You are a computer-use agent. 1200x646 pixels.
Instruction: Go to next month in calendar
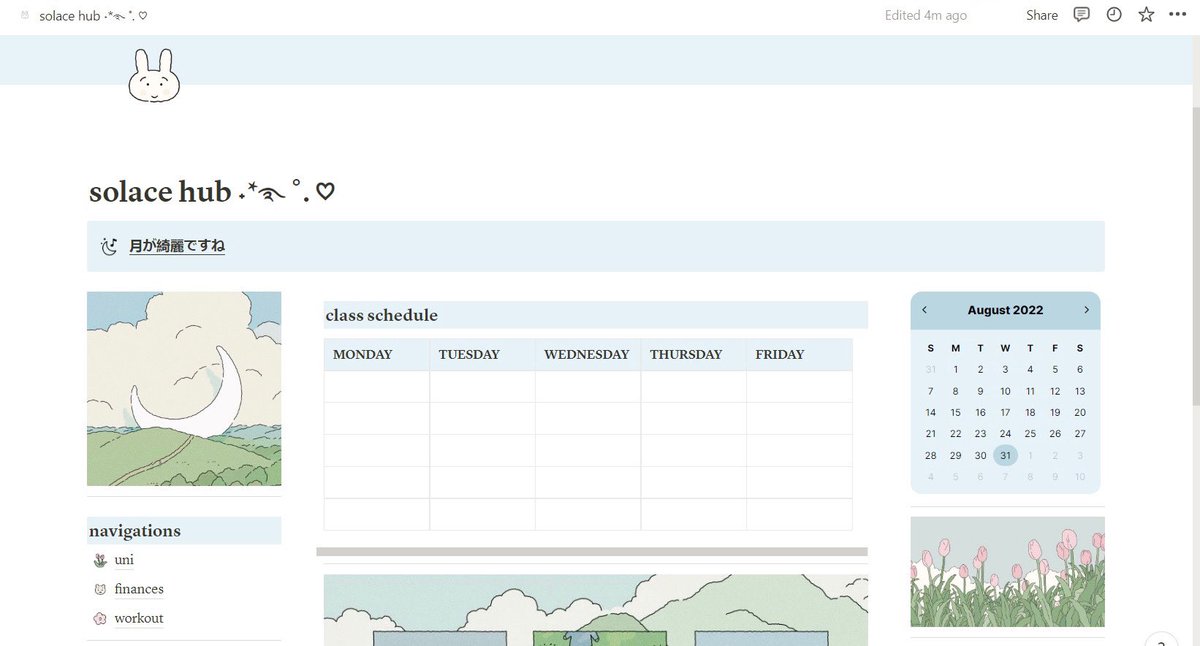[x=1086, y=310]
